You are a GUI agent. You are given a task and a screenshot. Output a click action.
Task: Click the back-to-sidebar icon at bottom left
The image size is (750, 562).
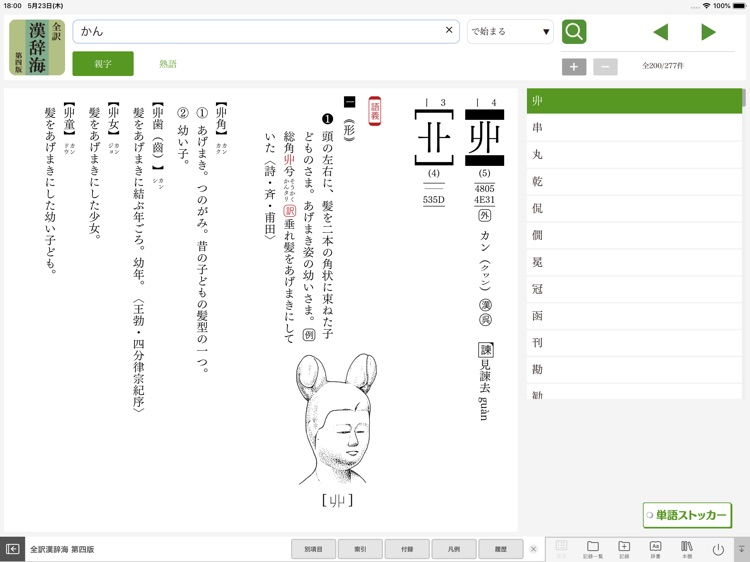12,549
